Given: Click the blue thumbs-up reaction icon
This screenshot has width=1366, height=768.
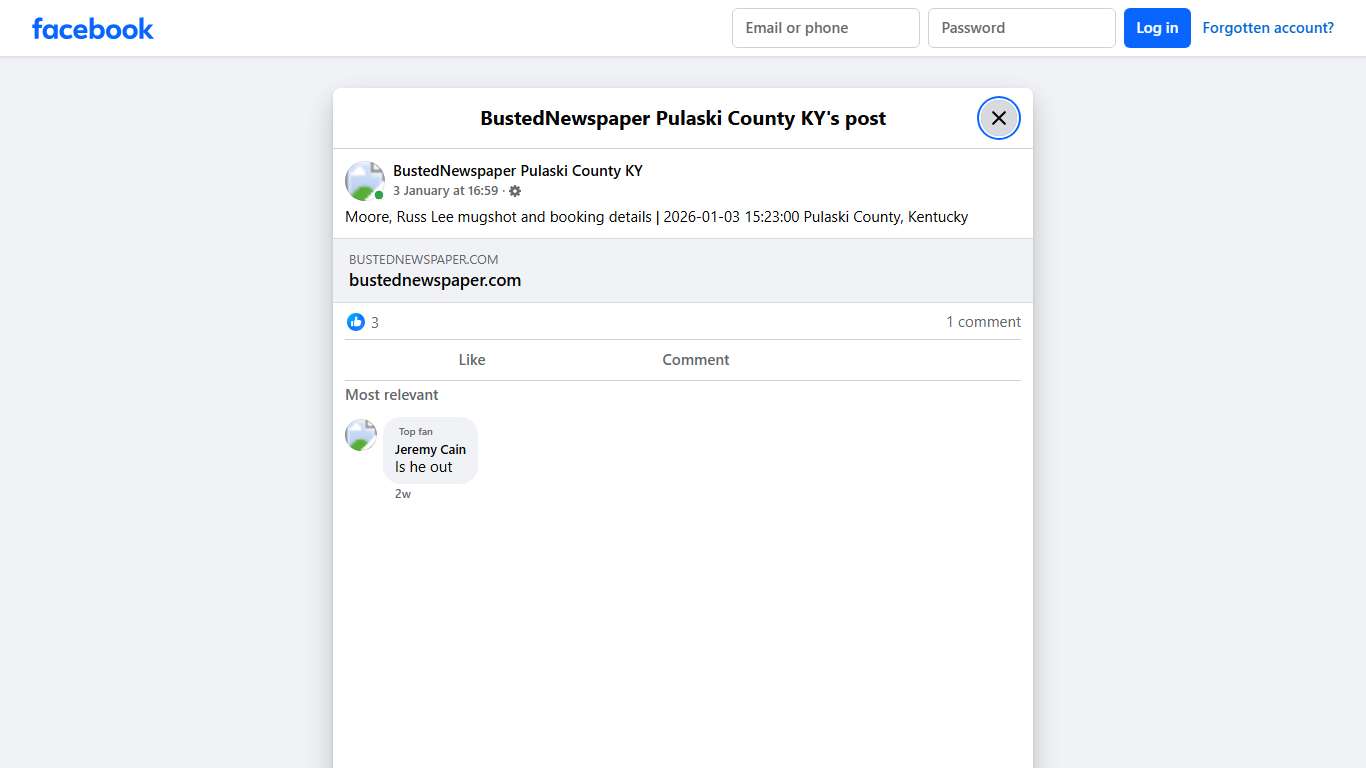Looking at the screenshot, I should tap(356, 322).
